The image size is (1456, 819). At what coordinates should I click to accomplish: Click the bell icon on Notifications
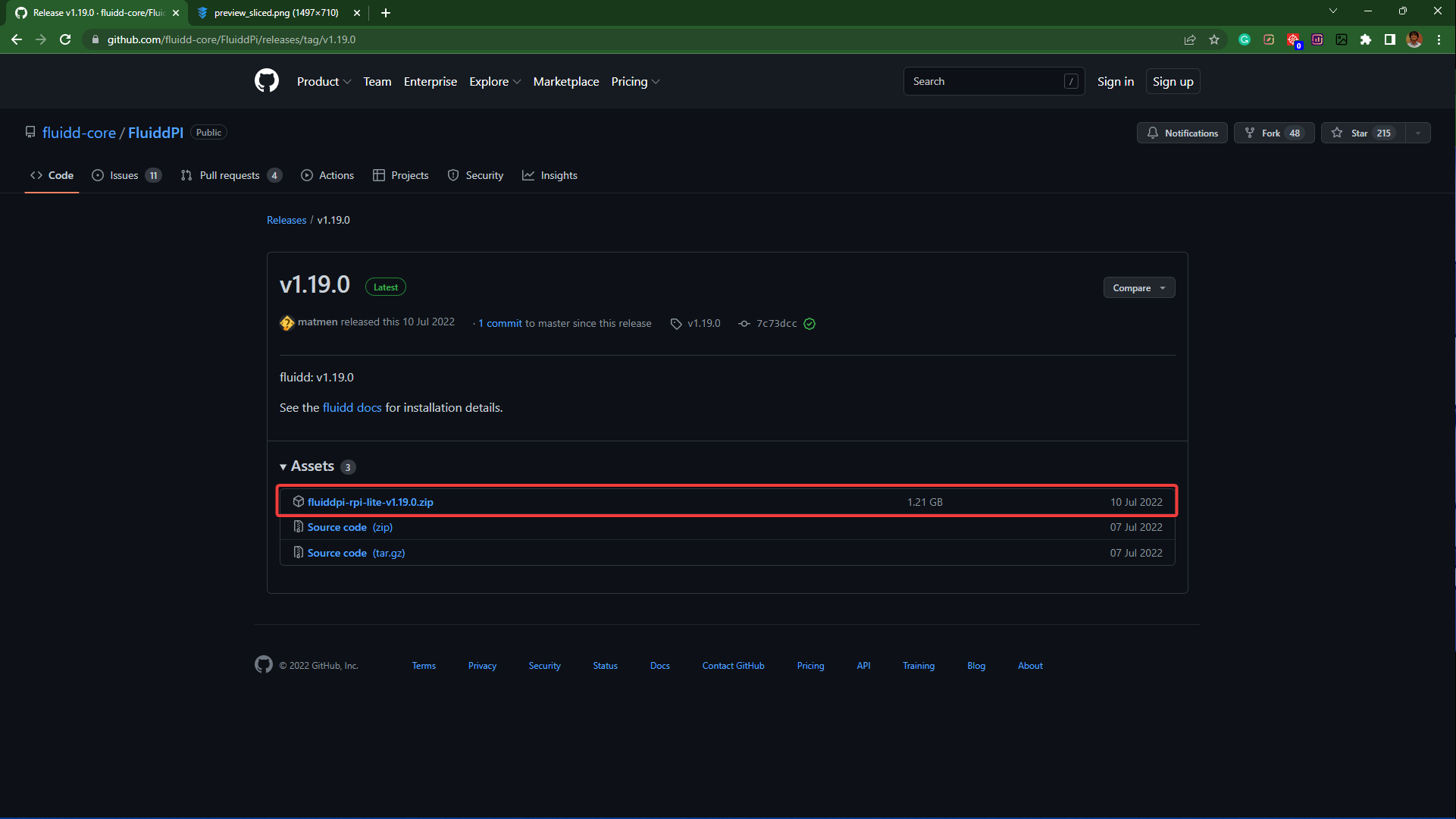pyautogui.click(x=1153, y=133)
